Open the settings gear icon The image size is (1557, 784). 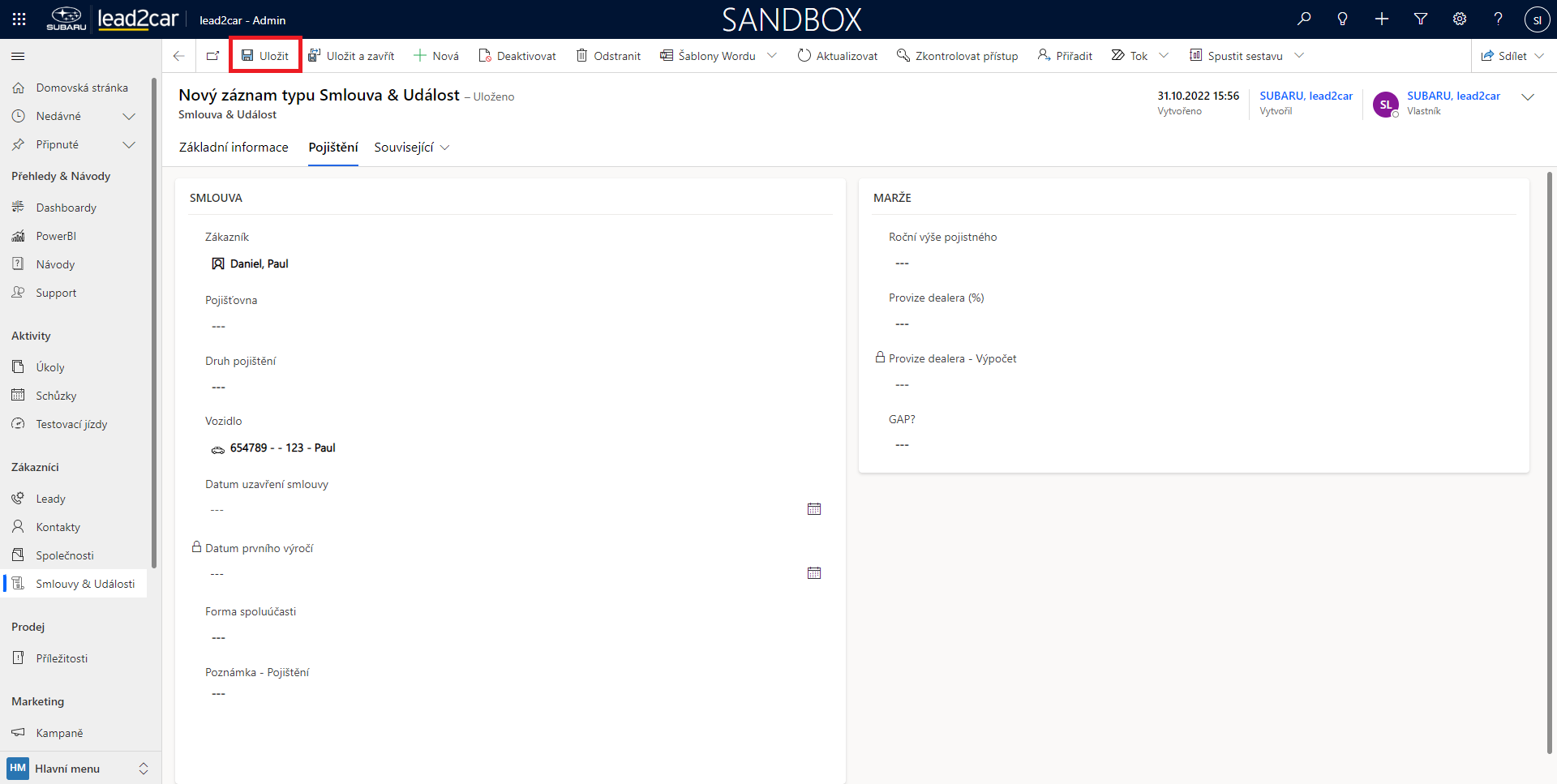1460,19
